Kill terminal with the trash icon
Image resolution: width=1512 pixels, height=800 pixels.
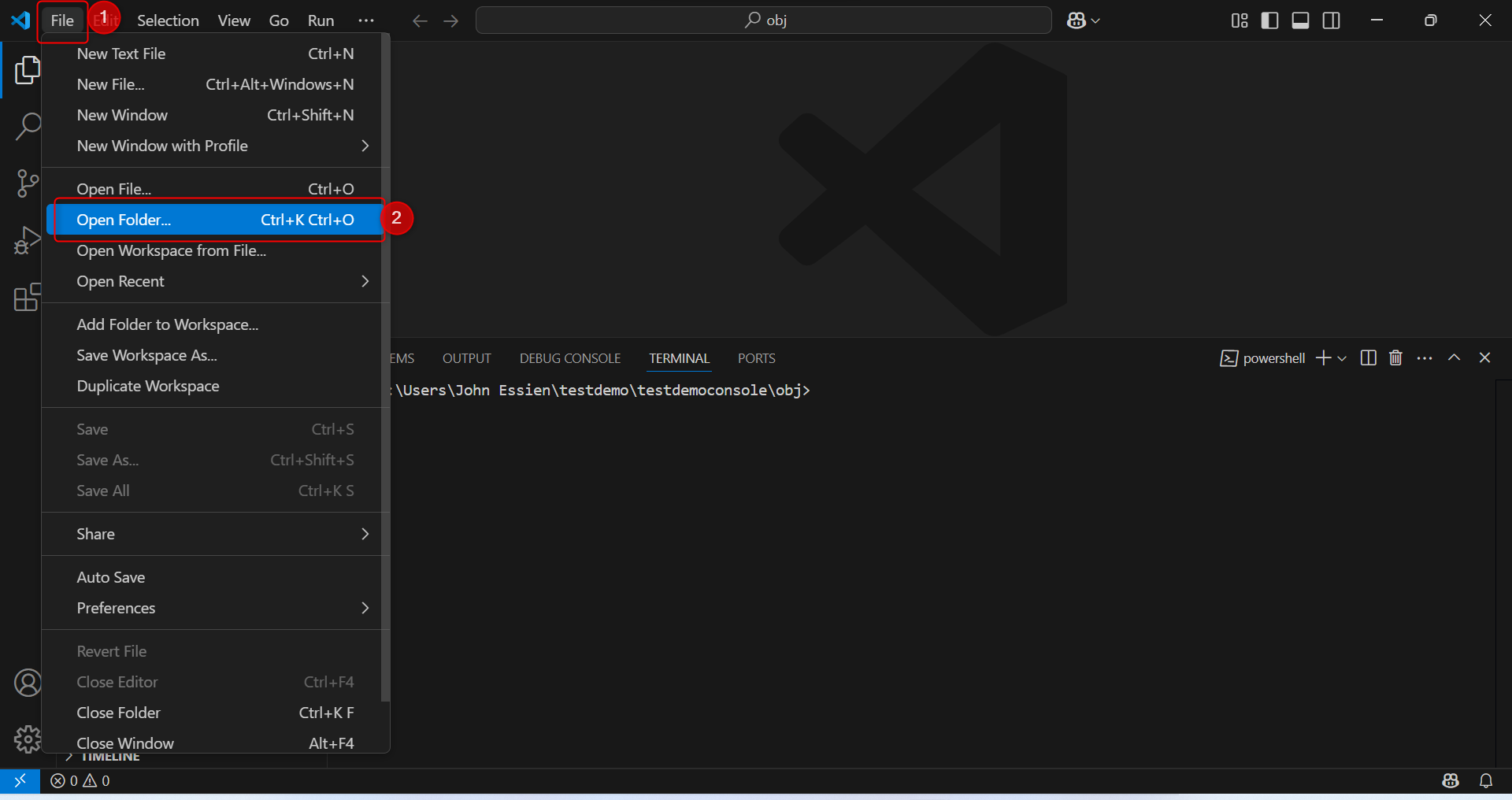(1395, 358)
